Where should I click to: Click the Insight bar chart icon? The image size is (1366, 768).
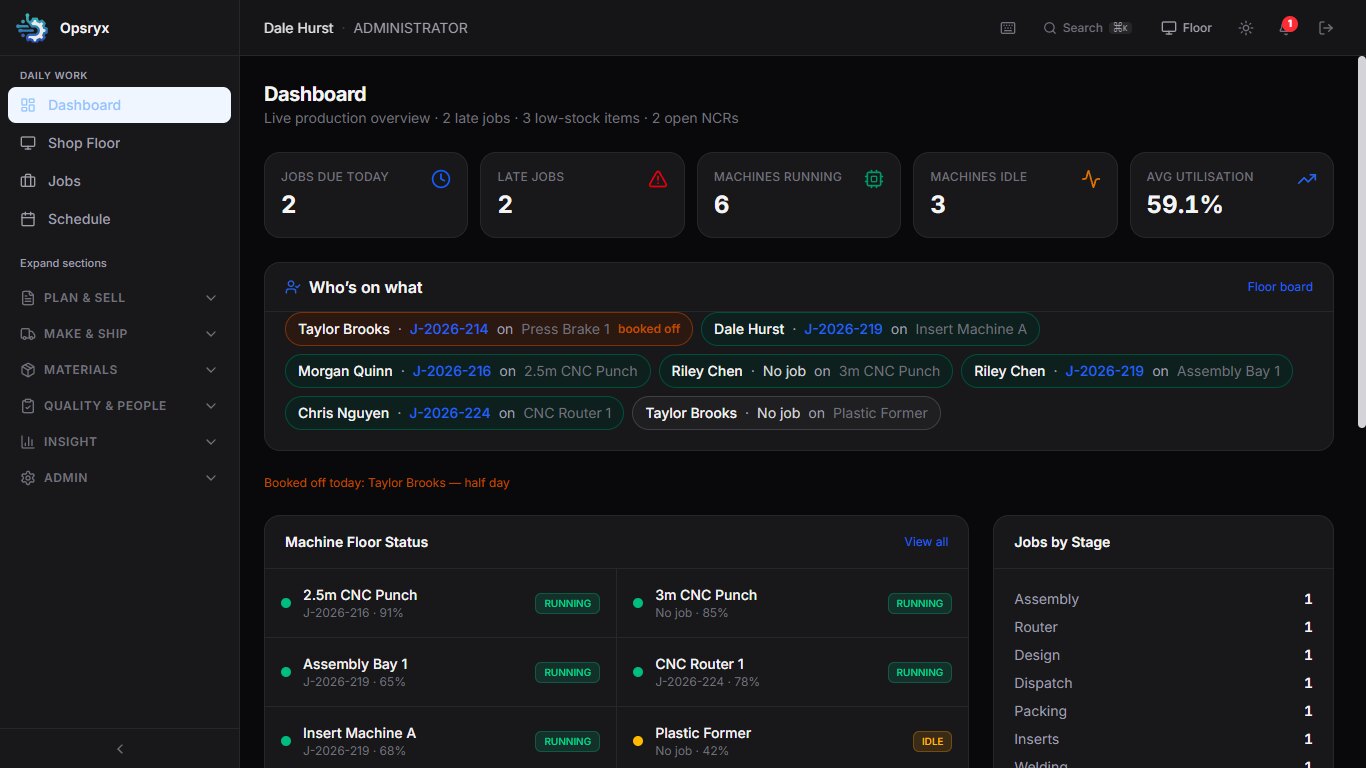click(x=28, y=442)
